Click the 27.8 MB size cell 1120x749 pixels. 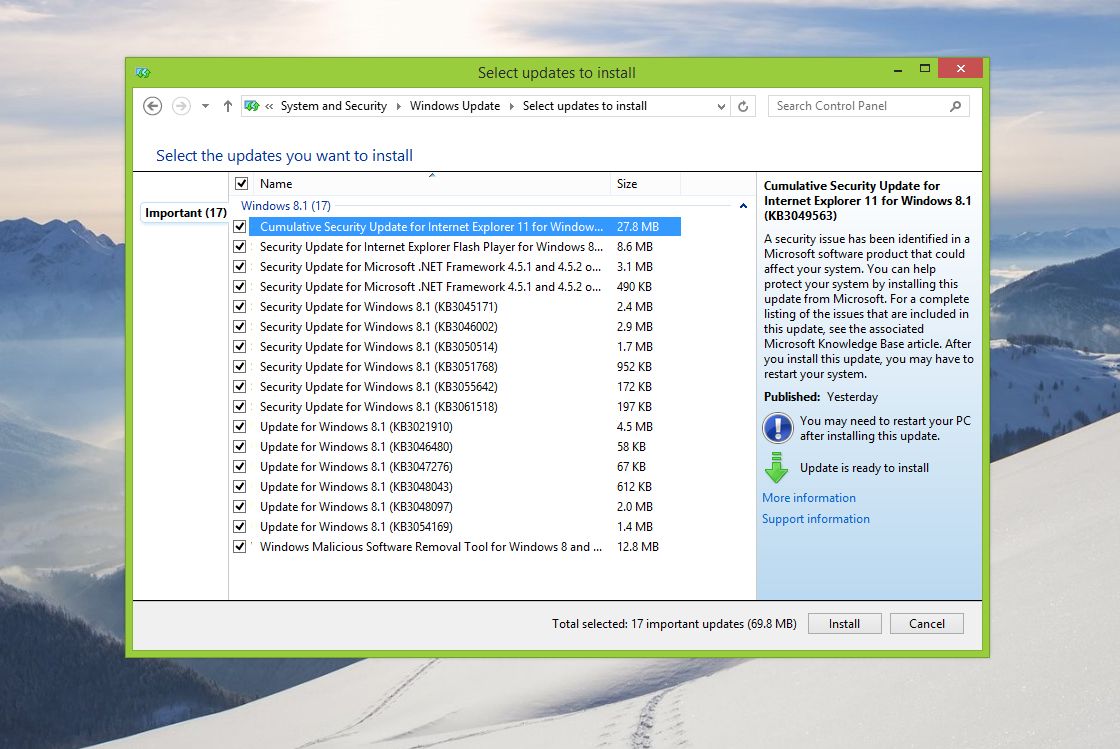pos(638,226)
